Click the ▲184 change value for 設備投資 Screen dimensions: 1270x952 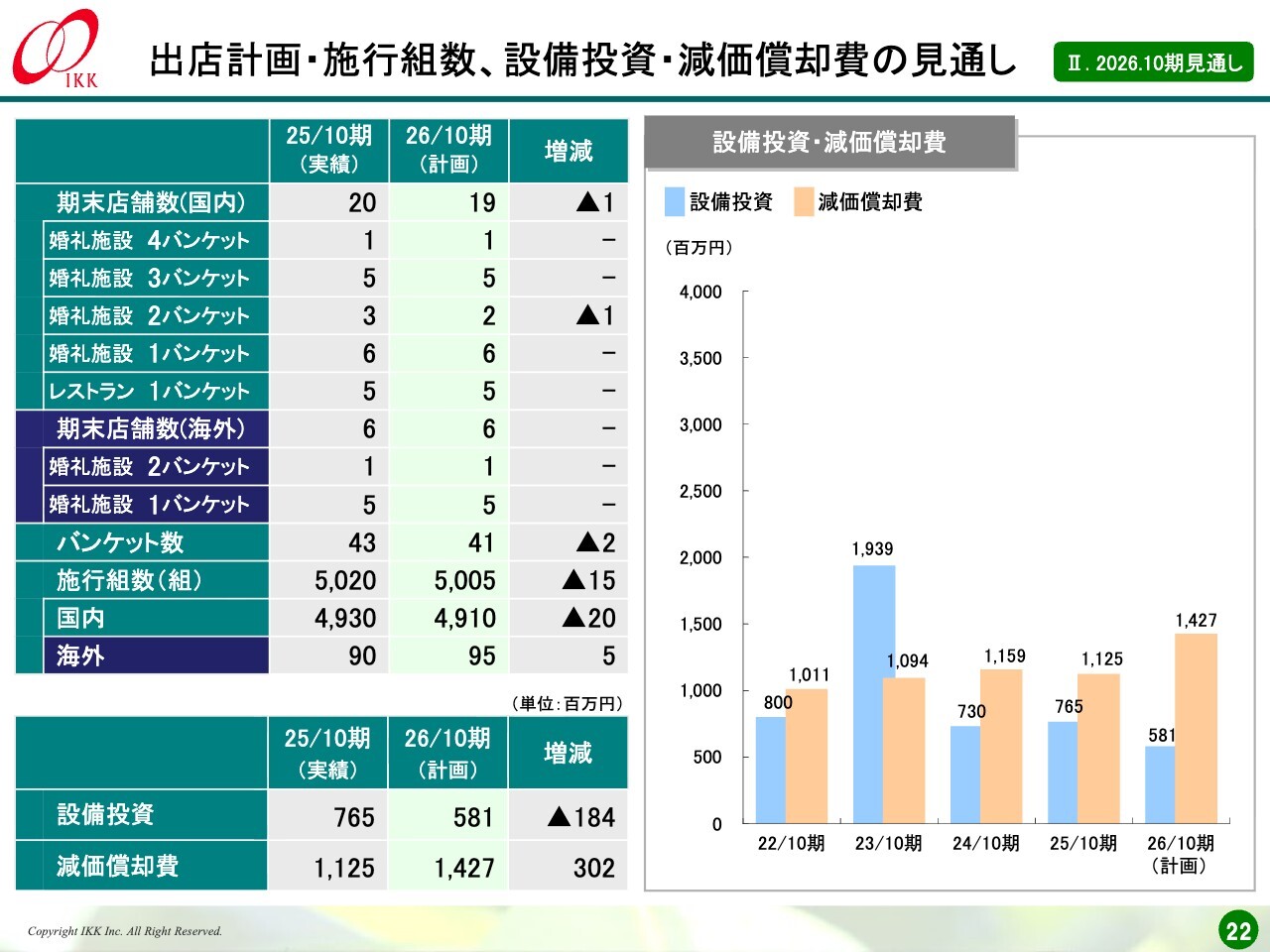tap(581, 817)
